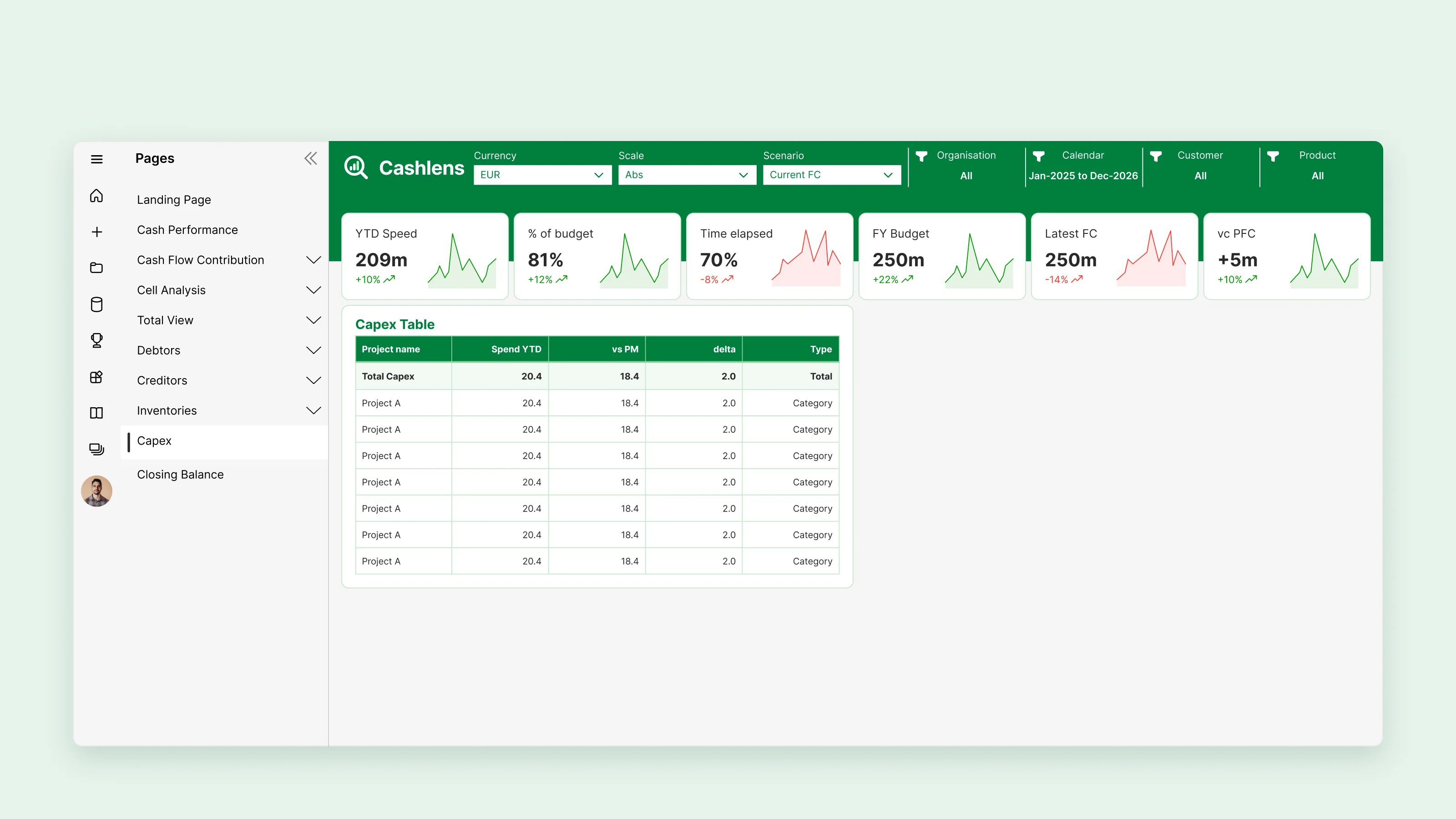Expand Total View chevron

click(x=313, y=320)
